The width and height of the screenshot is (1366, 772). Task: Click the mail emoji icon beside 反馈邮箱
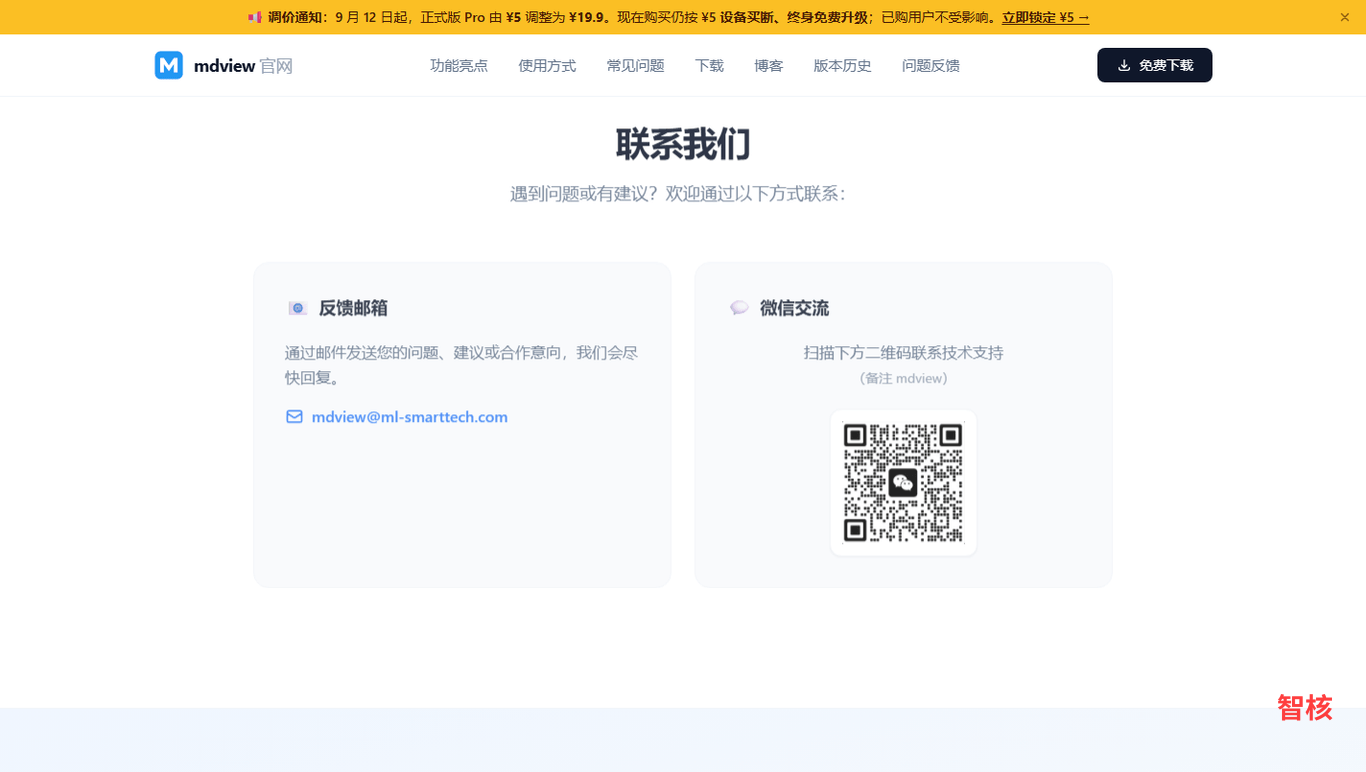click(x=297, y=308)
